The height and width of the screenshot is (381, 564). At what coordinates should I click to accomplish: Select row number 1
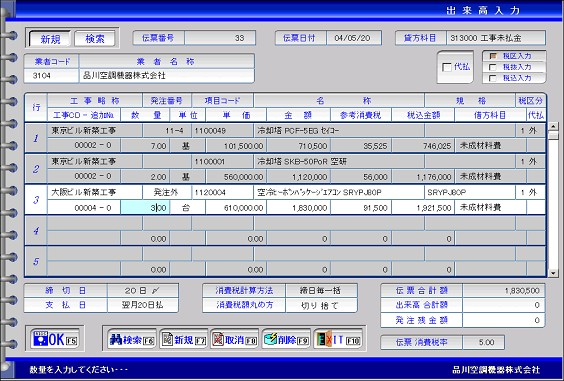tap(36, 138)
